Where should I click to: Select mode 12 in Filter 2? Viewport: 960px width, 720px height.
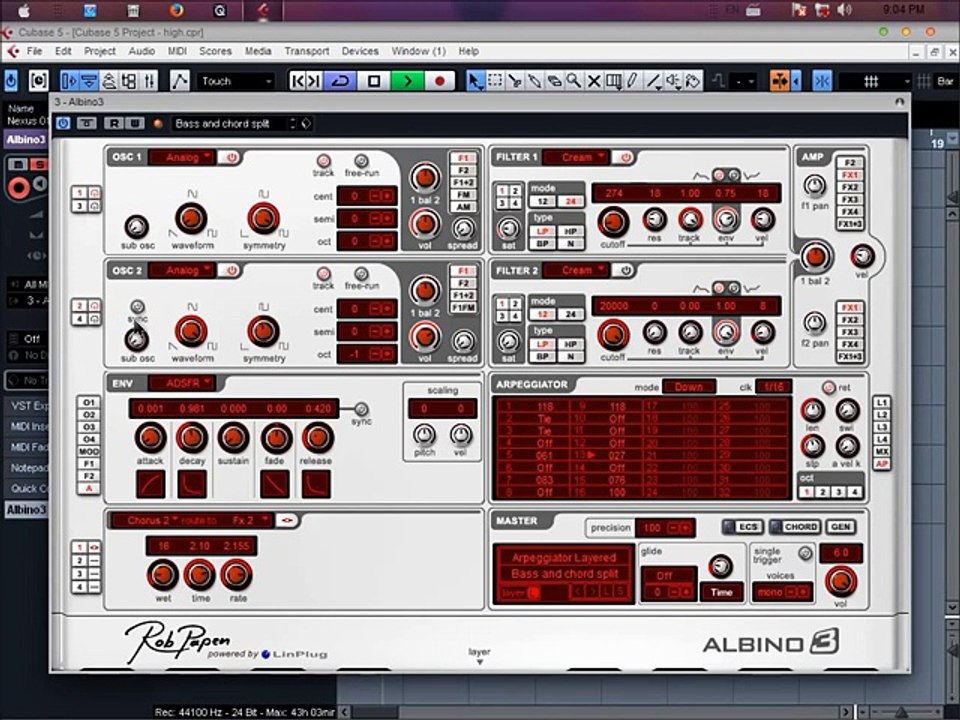(542, 314)
